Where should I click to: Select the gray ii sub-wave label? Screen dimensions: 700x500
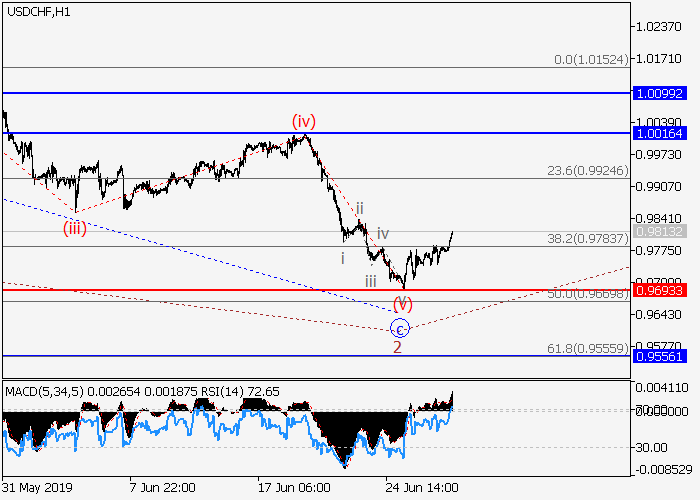tap(360, 208)
